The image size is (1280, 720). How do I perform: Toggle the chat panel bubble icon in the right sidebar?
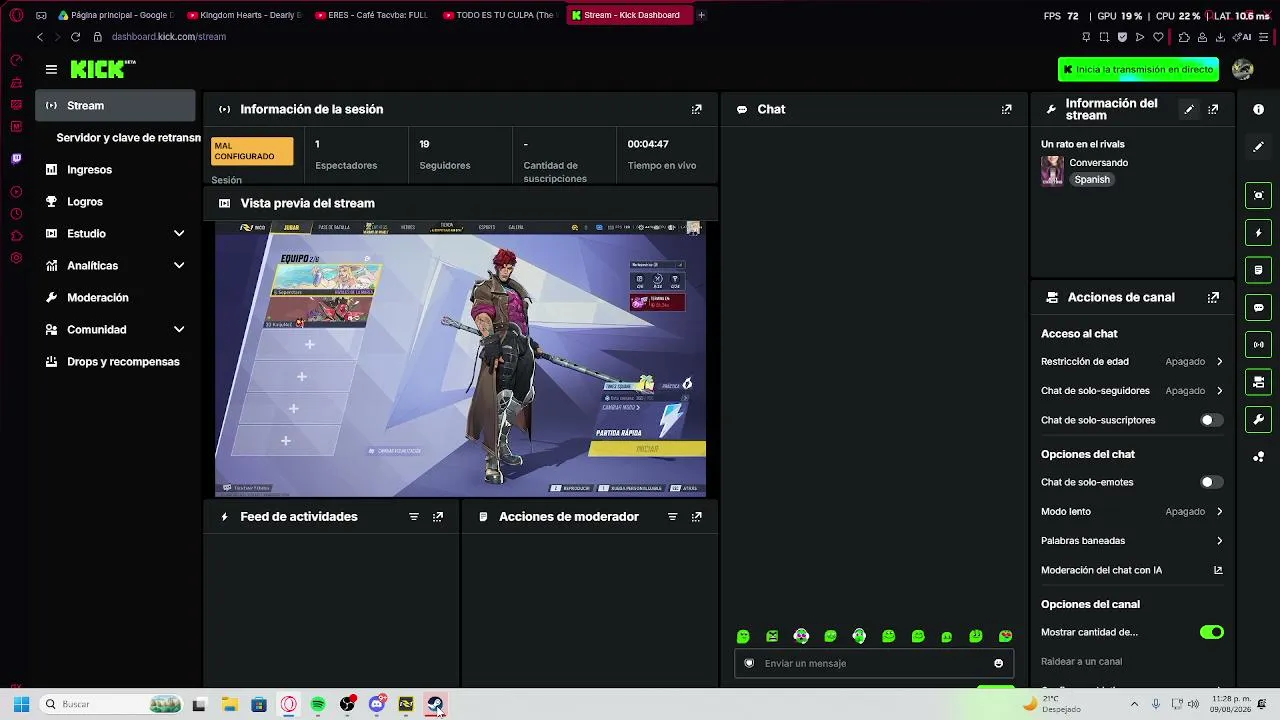point(1259,308)
